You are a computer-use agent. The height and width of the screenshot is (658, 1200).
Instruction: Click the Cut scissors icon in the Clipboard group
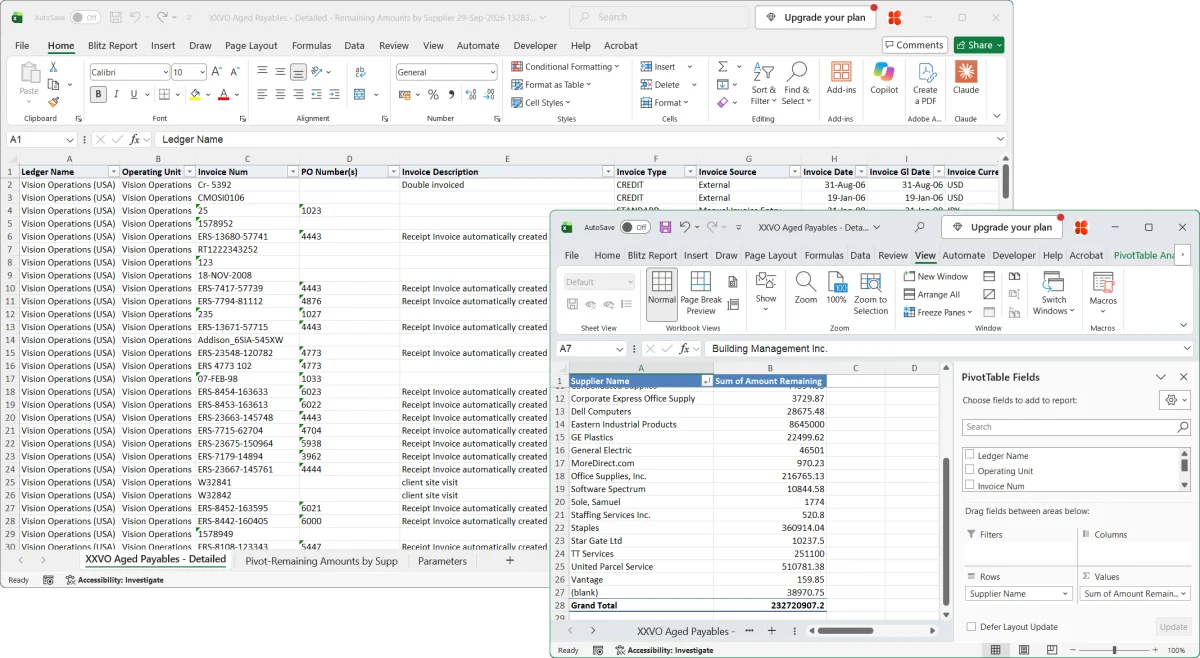pos(54,68)
